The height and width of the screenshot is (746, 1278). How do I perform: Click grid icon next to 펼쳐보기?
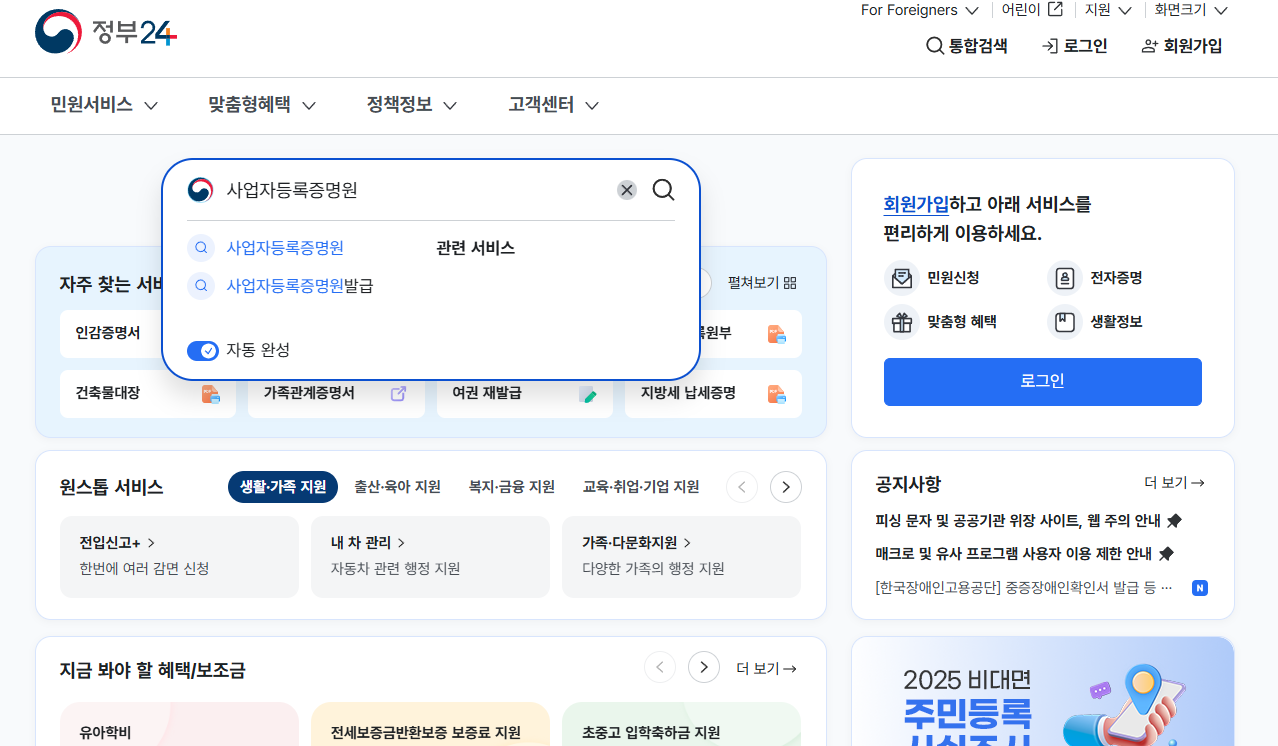coord(791,283)
